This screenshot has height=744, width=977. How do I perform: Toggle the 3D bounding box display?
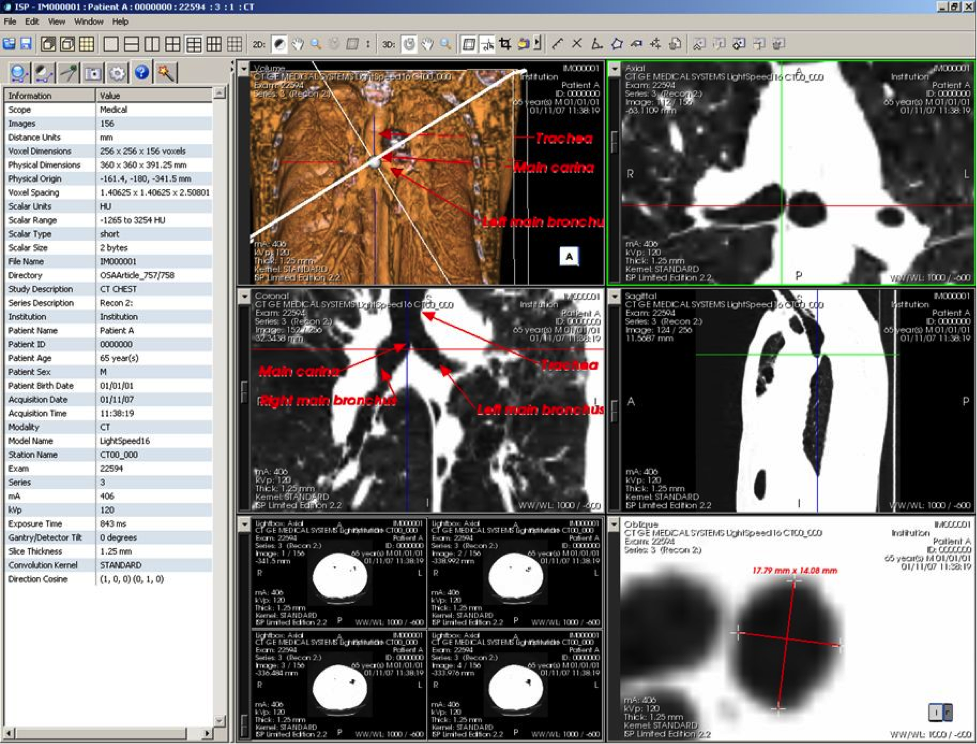[x=469, y=44]
